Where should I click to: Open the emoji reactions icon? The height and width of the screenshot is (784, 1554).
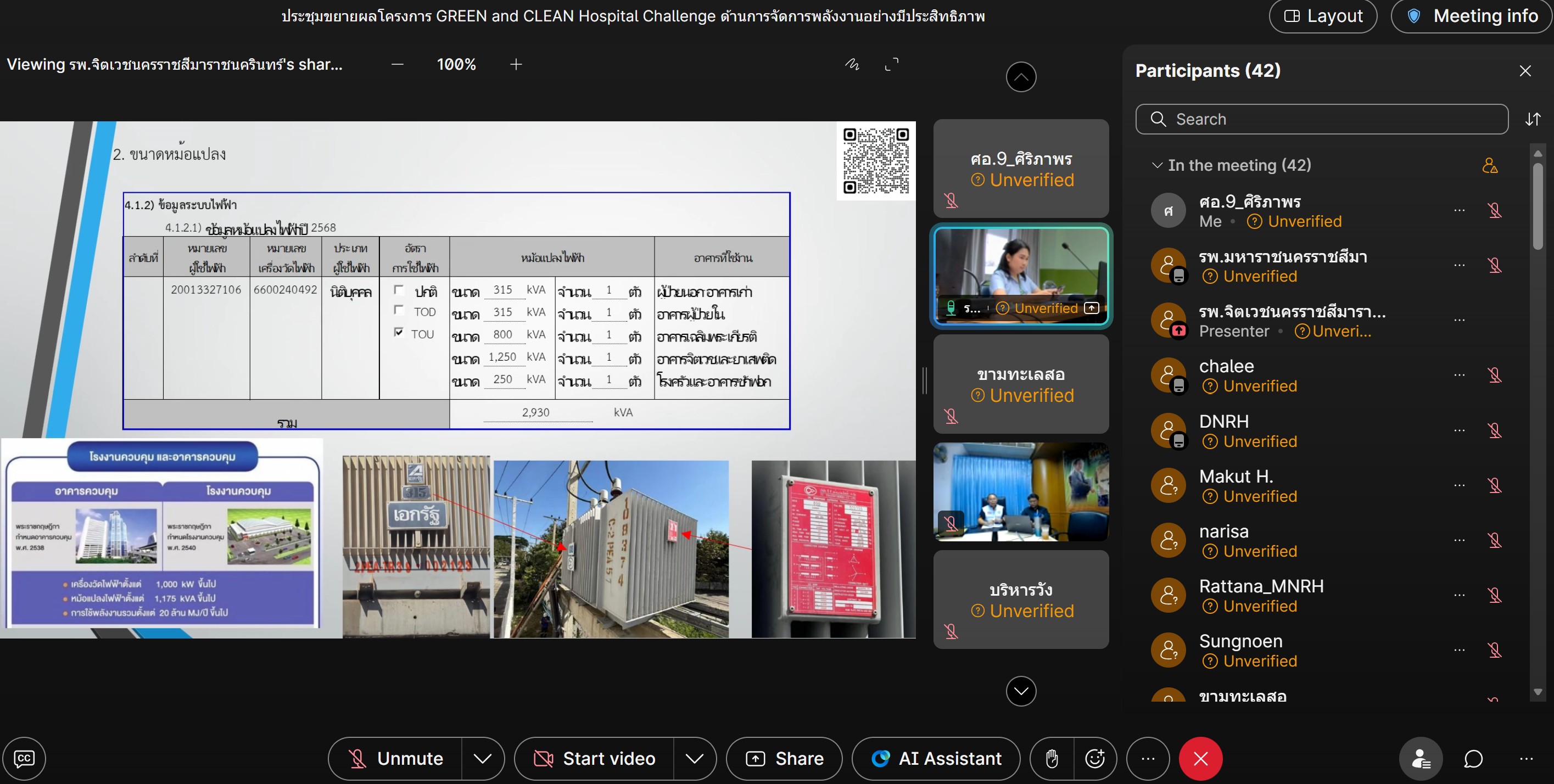[1094, 758]
